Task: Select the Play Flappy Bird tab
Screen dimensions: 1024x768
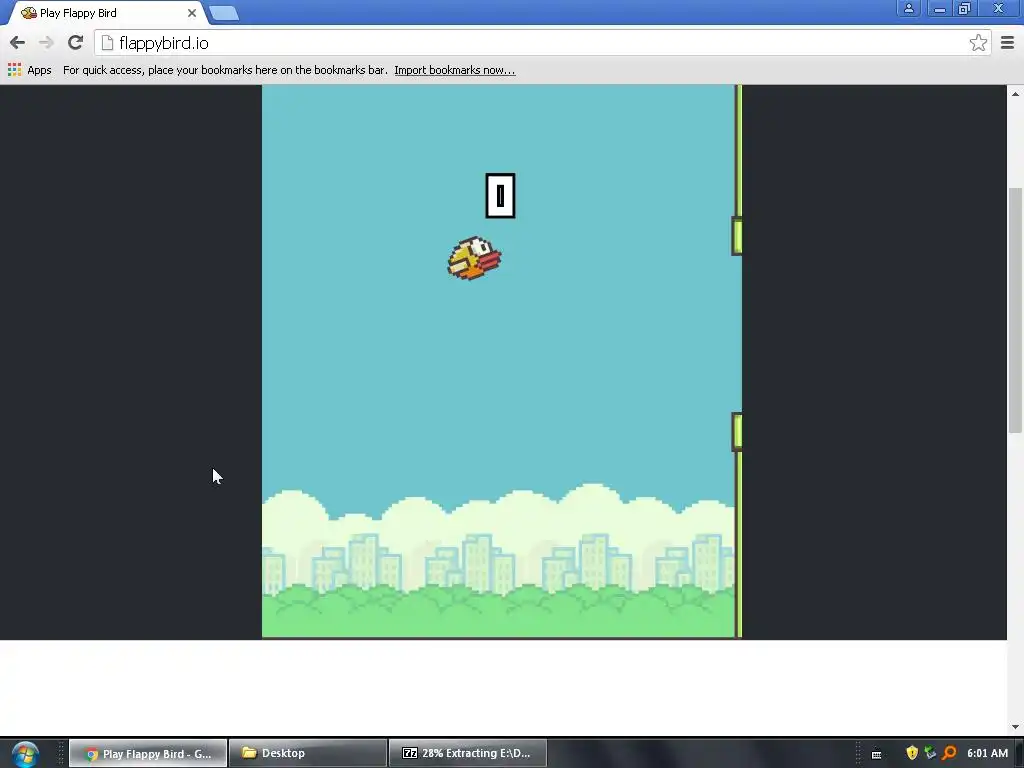Action: [108, 13]
